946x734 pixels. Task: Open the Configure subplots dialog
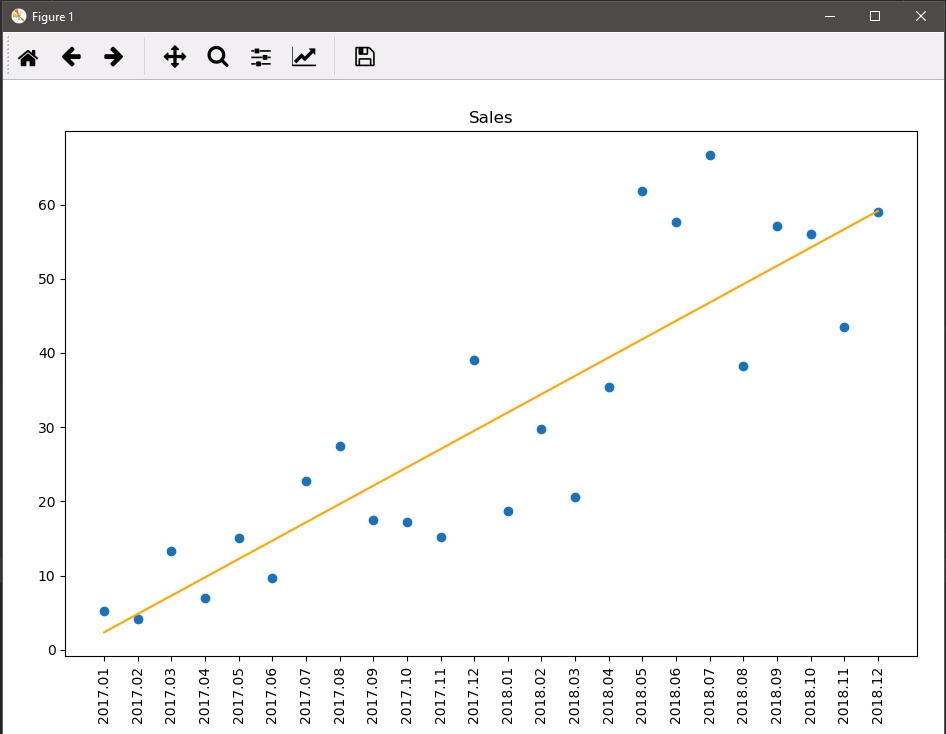pyautogui.click(x=261, y=57)
